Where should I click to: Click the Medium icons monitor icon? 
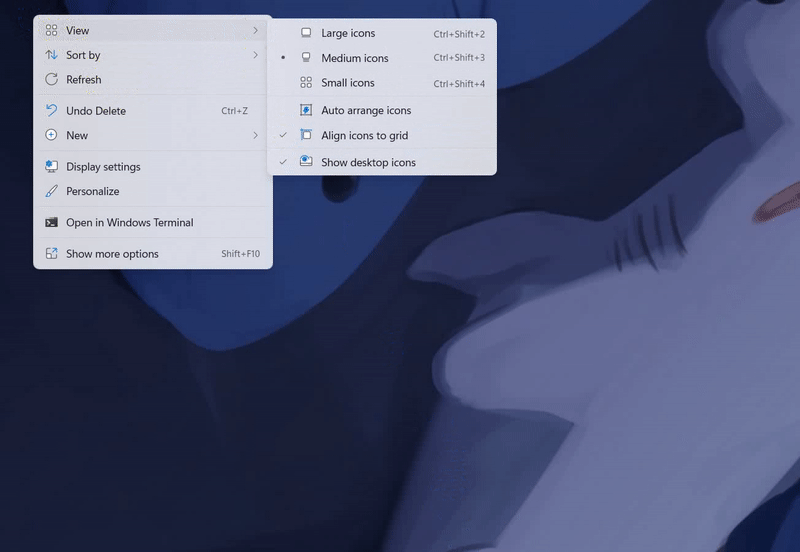306,58
